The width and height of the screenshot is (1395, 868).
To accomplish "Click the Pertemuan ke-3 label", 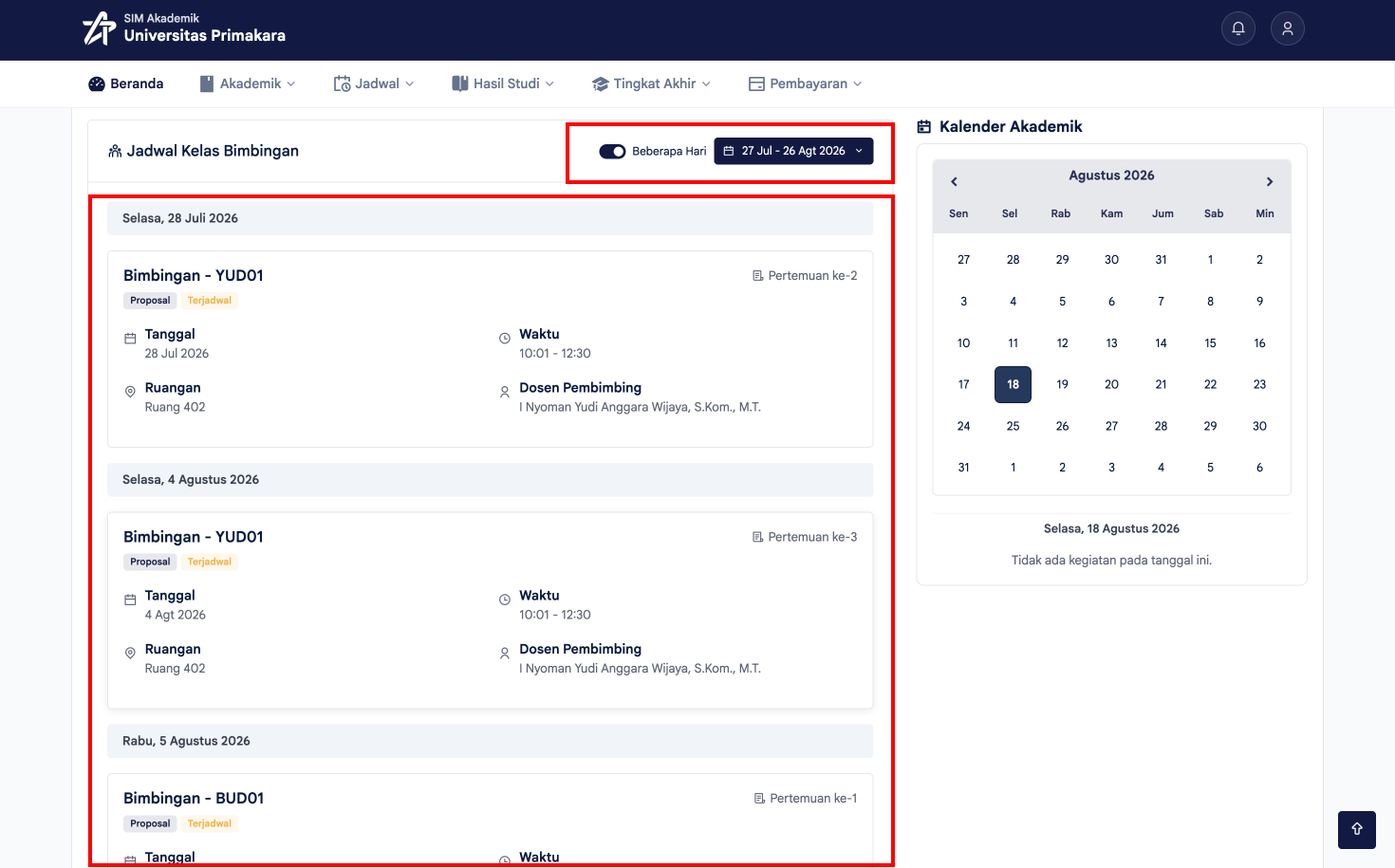I will (805, 537).
